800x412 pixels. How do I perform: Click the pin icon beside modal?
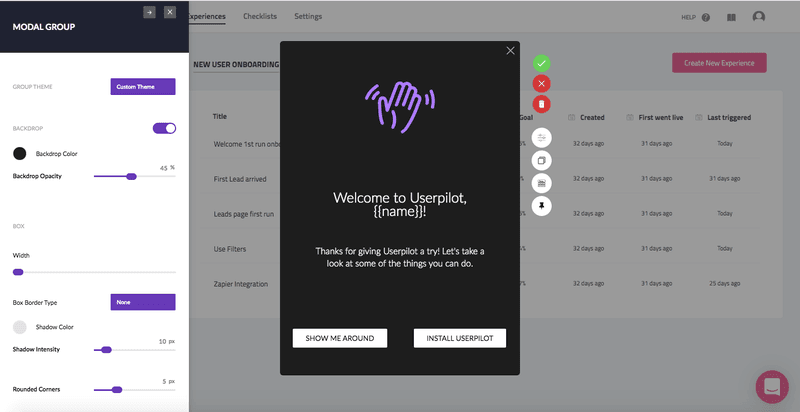click(541, 205)
